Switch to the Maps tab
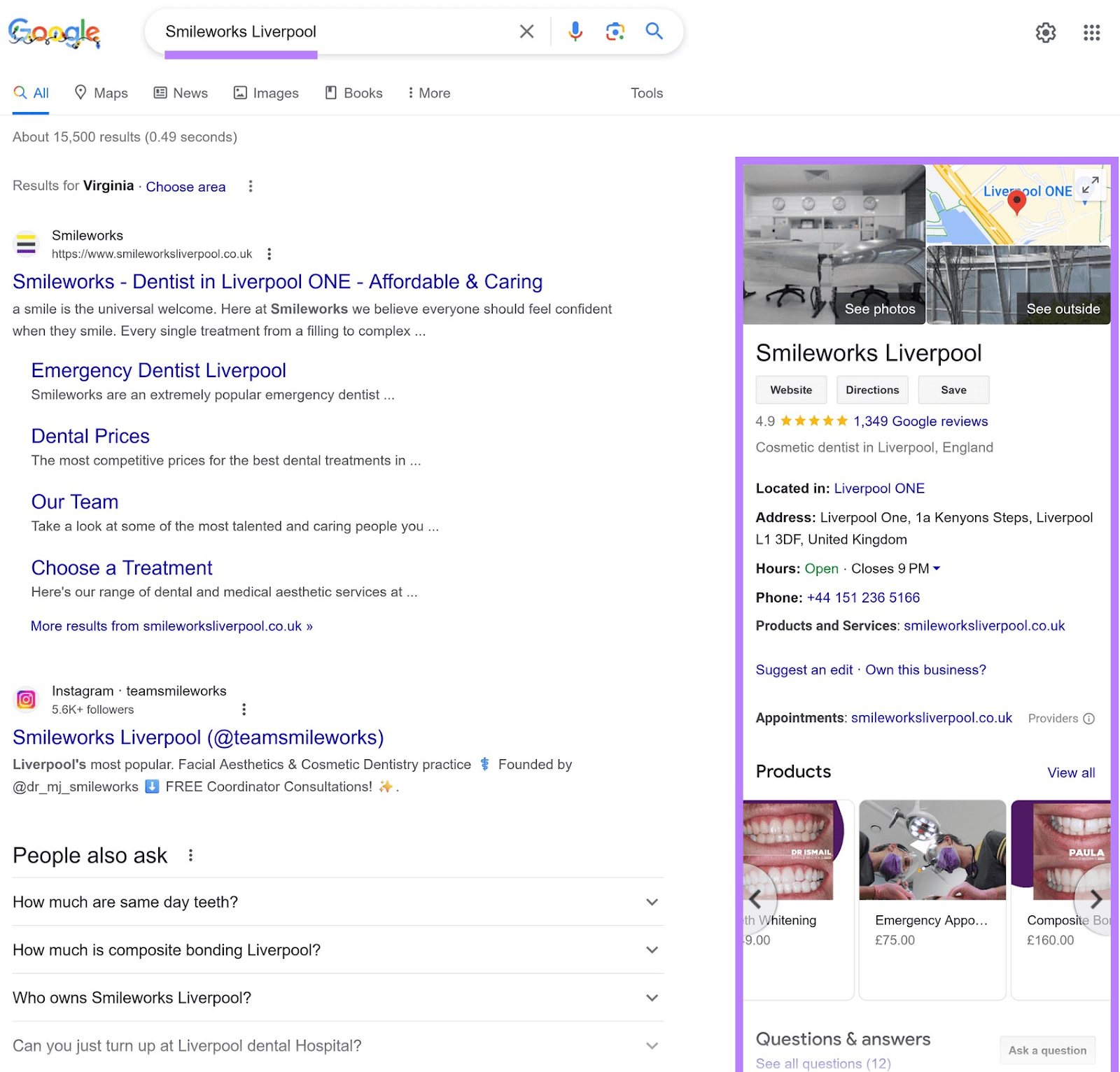The height and width of the screenshot is (1072, 1120). click(101, 92)
